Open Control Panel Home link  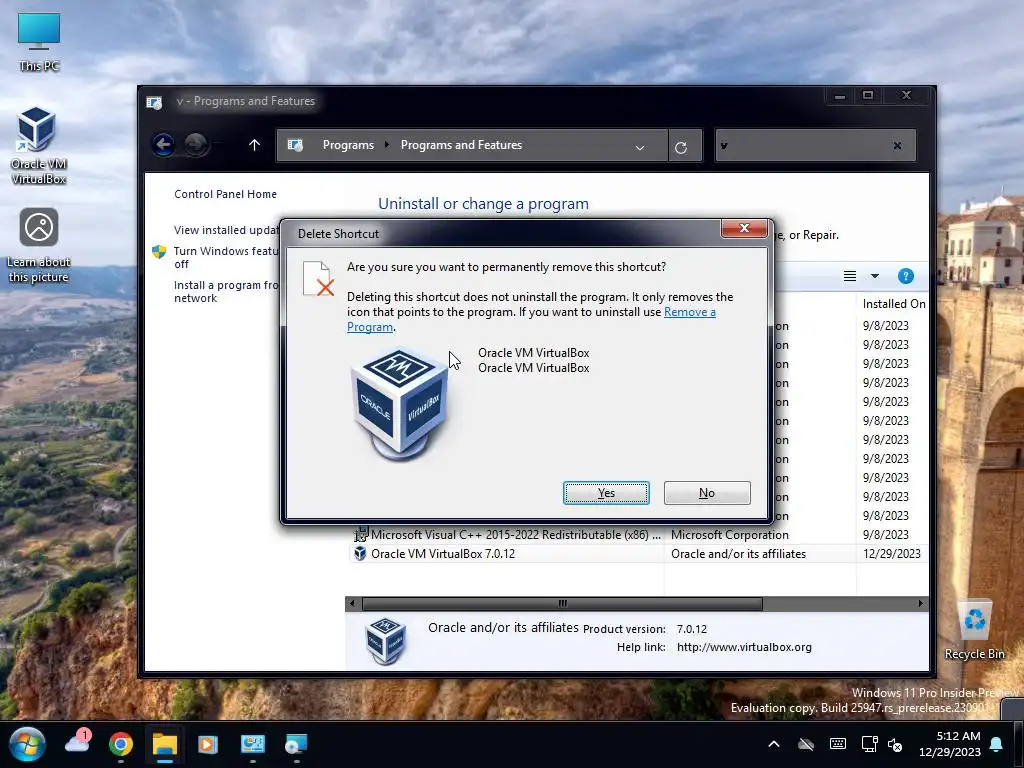(225, 194)
